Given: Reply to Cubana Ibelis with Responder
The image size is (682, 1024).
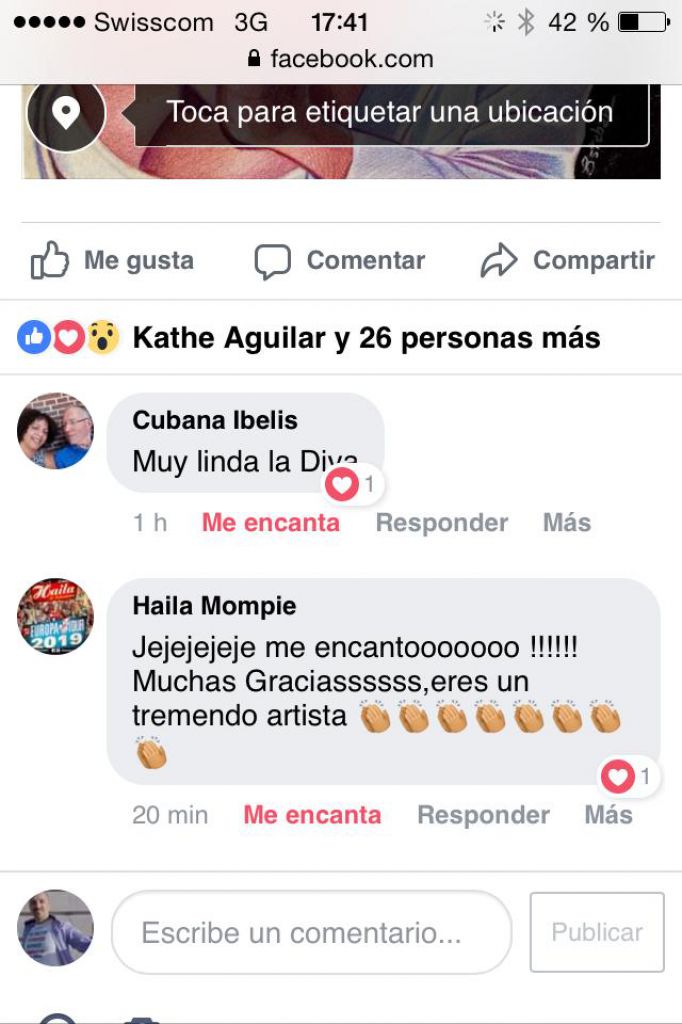Looking at the screenshot, I should click(x=442, y=522).
